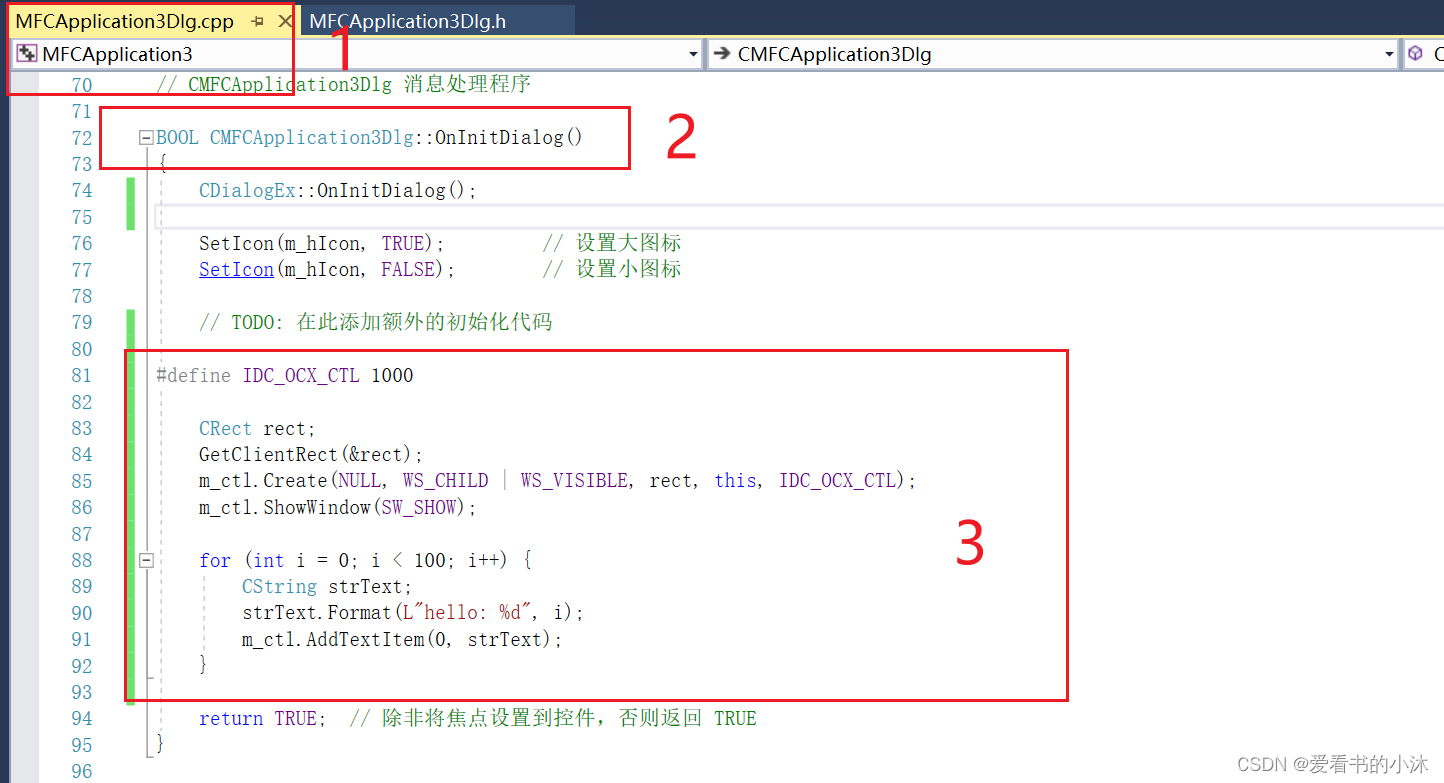Click m_ctl.AddTextItem call on line 91
Screen dimensions: 1444x783
point(402,640)
